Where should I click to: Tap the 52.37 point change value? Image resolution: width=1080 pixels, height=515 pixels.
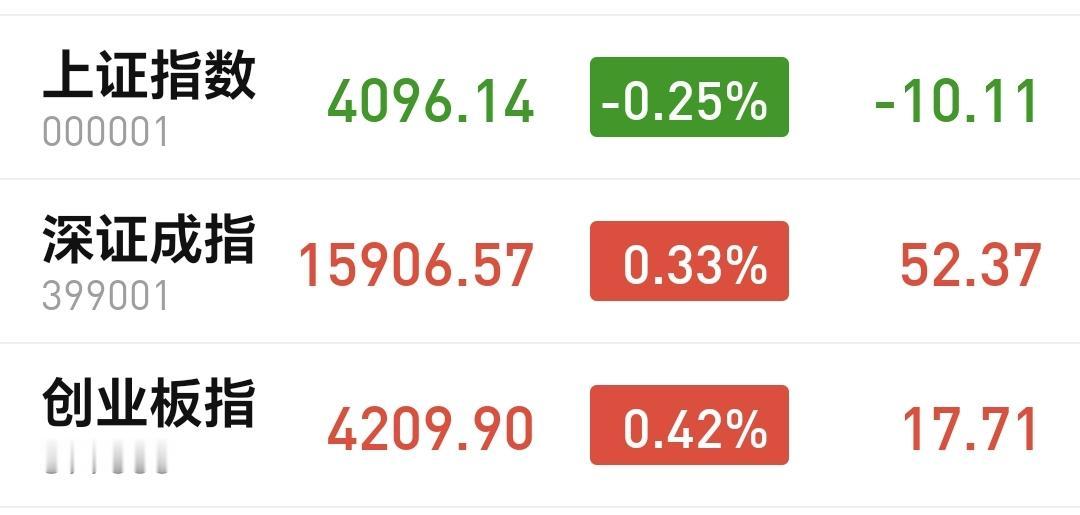(x=970, y=264)
